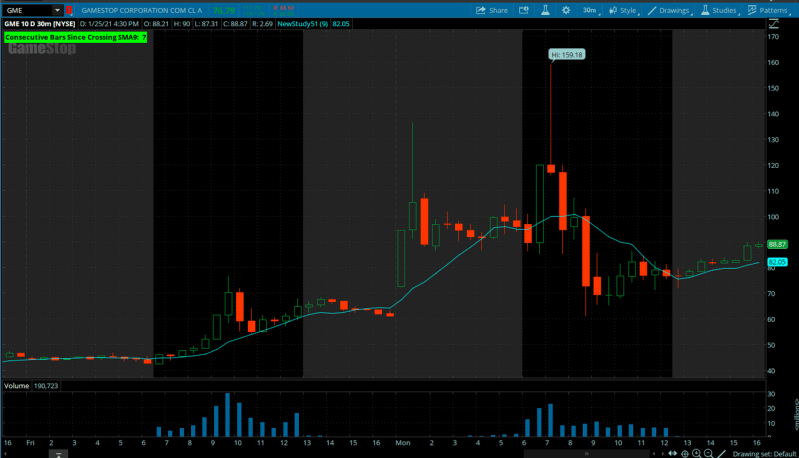
Task: Click the 88.87 last price tag
Action: coord(777,245)
